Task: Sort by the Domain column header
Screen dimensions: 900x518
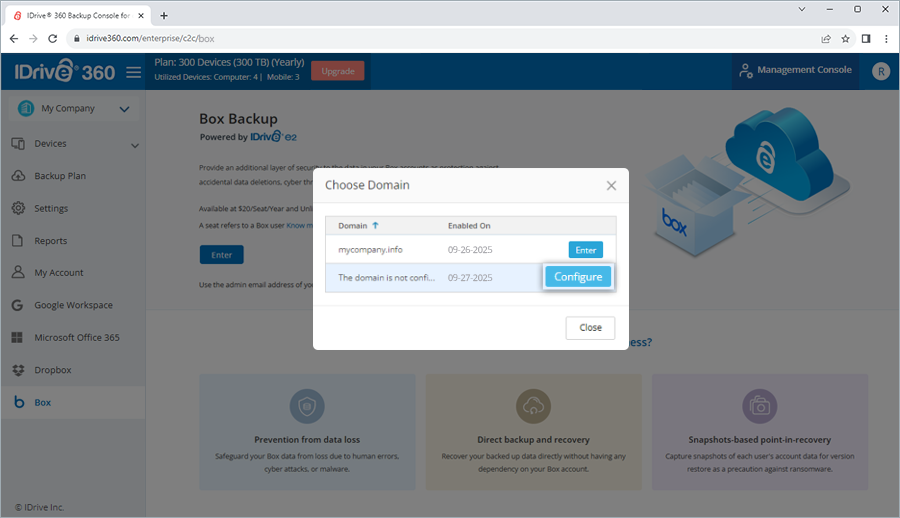Action: [x=358, y=226]
